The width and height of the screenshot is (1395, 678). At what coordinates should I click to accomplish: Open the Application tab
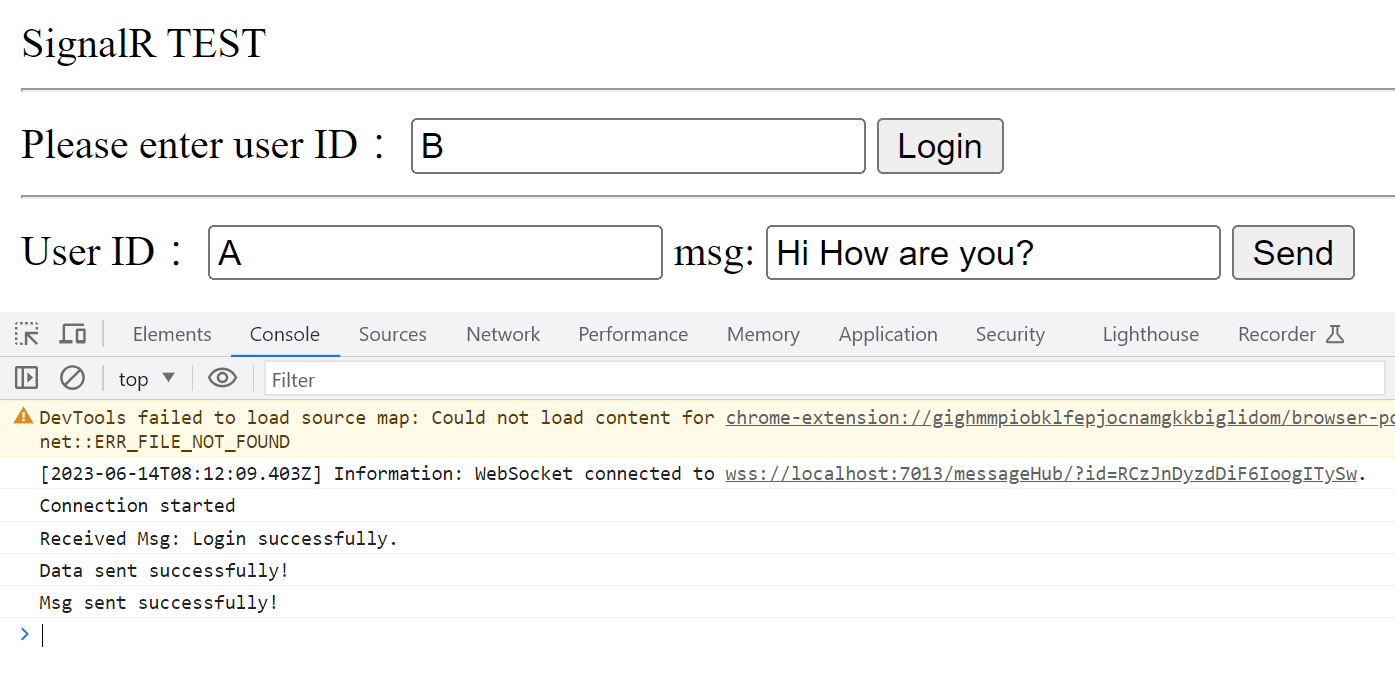888,334
